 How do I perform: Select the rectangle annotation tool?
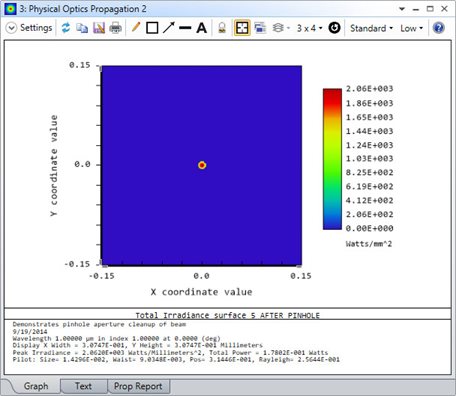pos(152,28)
